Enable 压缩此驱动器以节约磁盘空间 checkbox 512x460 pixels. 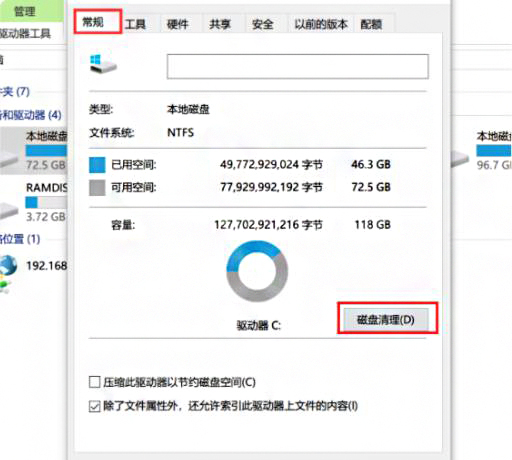[x=95, y=382]
